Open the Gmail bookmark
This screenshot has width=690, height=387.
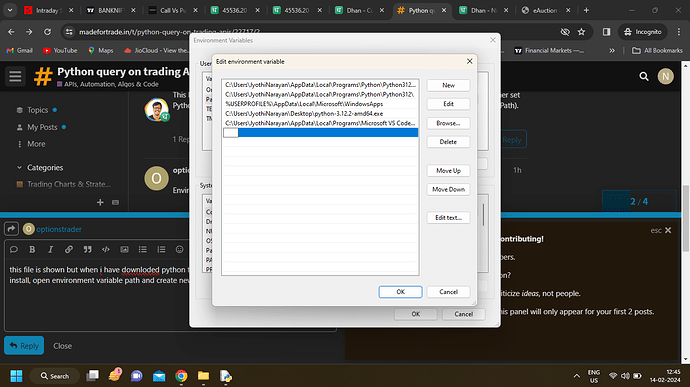point(19,51)
